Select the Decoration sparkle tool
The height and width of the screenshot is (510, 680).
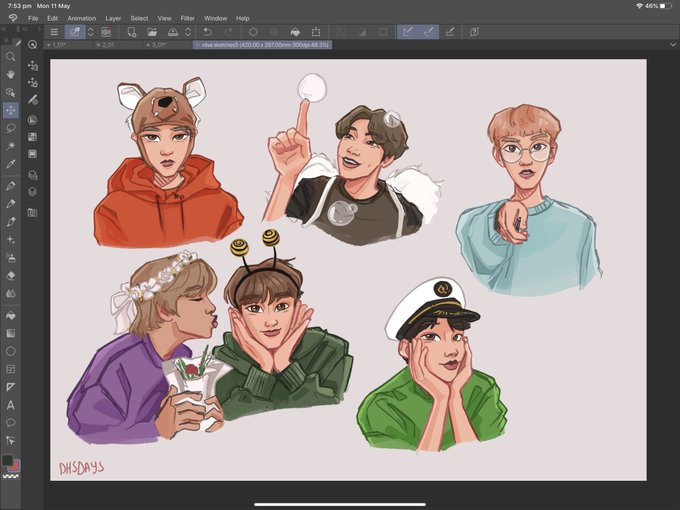(10, 239)
